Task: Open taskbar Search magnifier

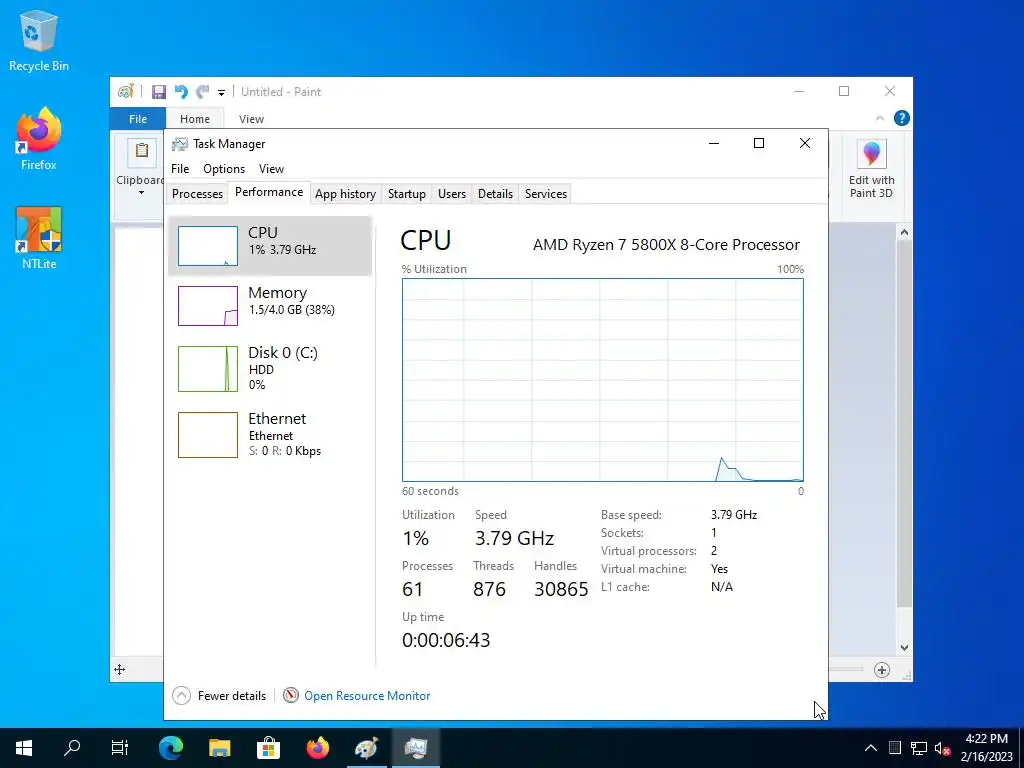Action: pos(72,748)
